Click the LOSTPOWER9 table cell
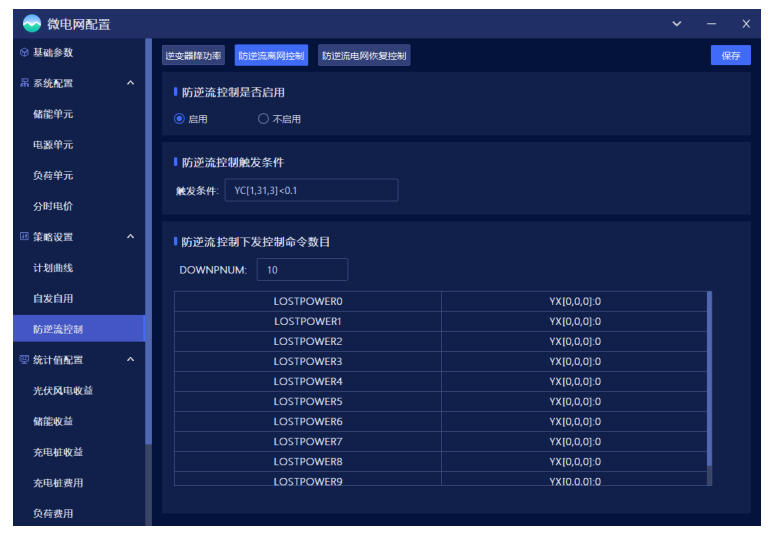Image resolution: width=779 pixels, height=534 pixels. (x=308, y=479)
